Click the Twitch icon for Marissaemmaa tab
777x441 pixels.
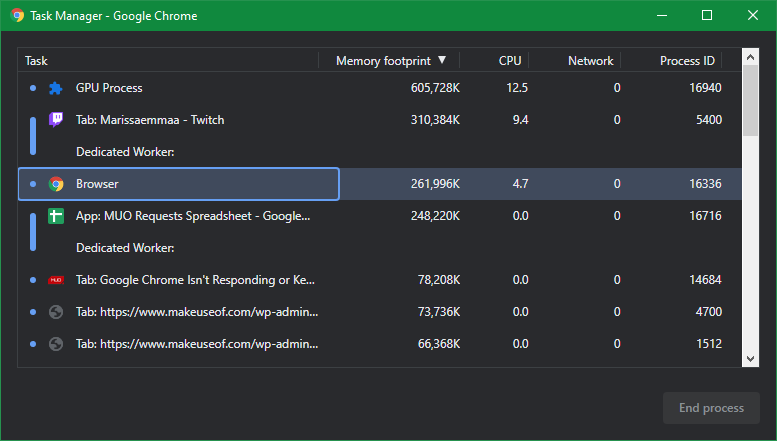point(56,120)
